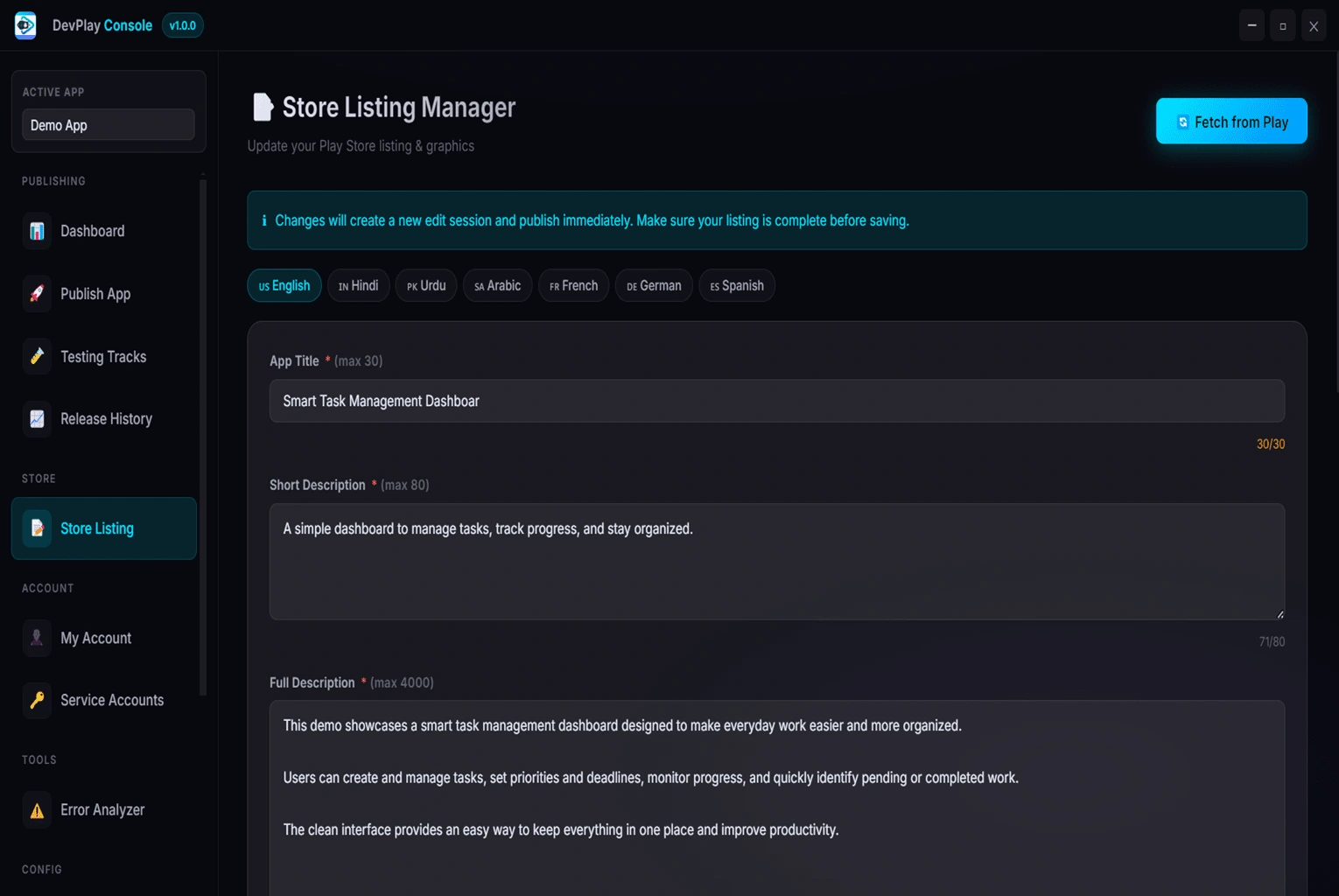
Task: Click the subtitle 'Update your Play Store listing & graphics'
Action: pos(361,146)
